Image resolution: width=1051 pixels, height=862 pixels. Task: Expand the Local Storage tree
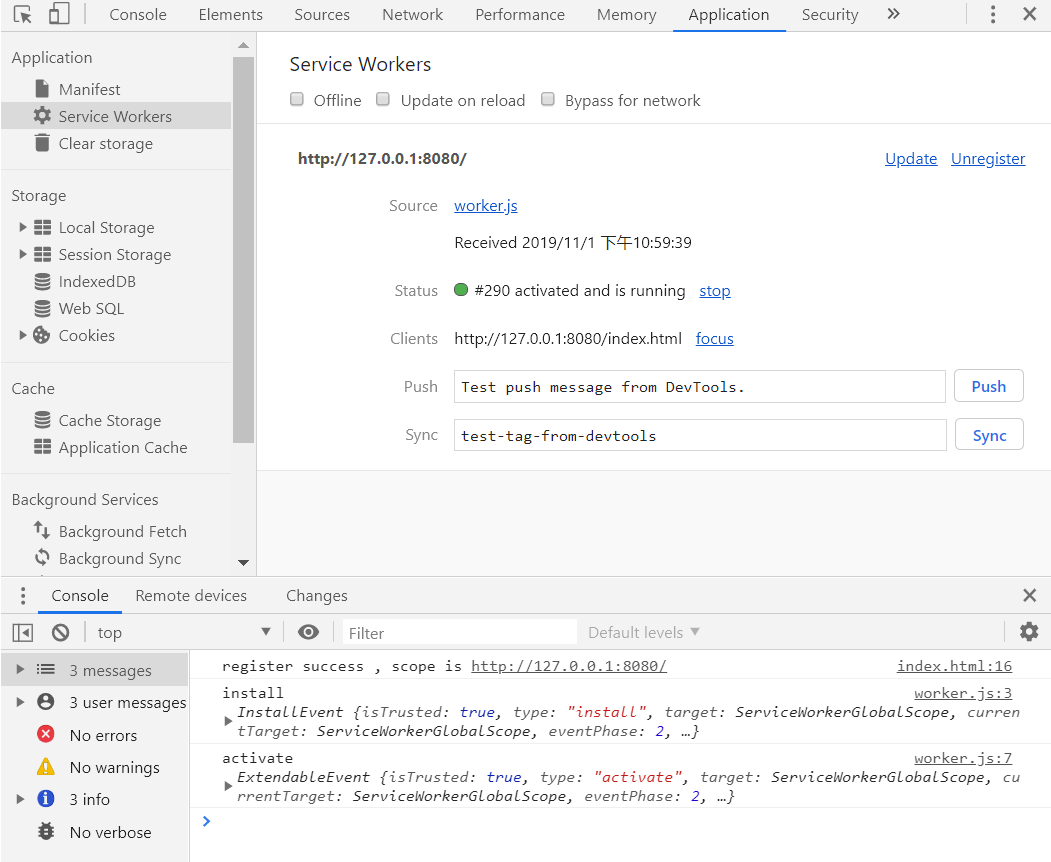[x=22, y=227]
